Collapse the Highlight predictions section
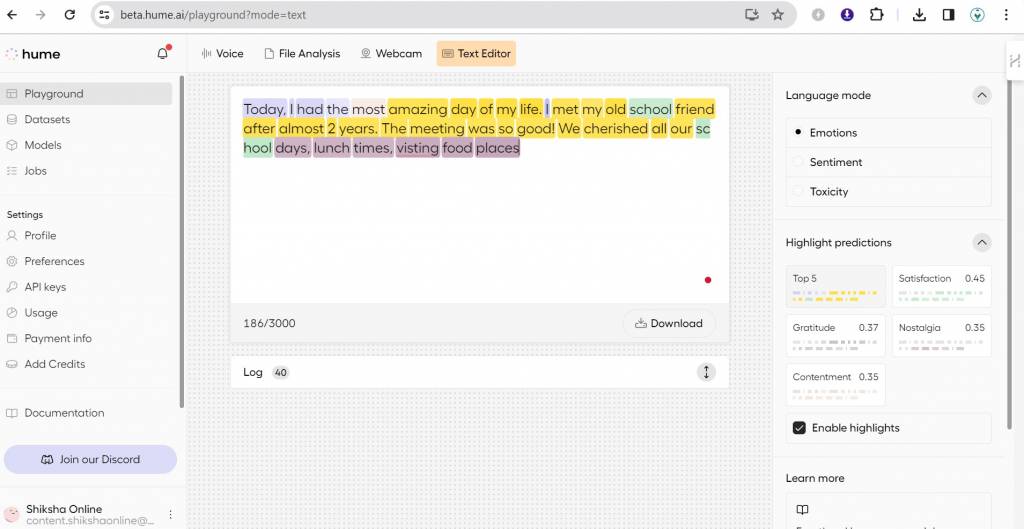This screenshot has width=1024, height=529. (x=982, y=243)
